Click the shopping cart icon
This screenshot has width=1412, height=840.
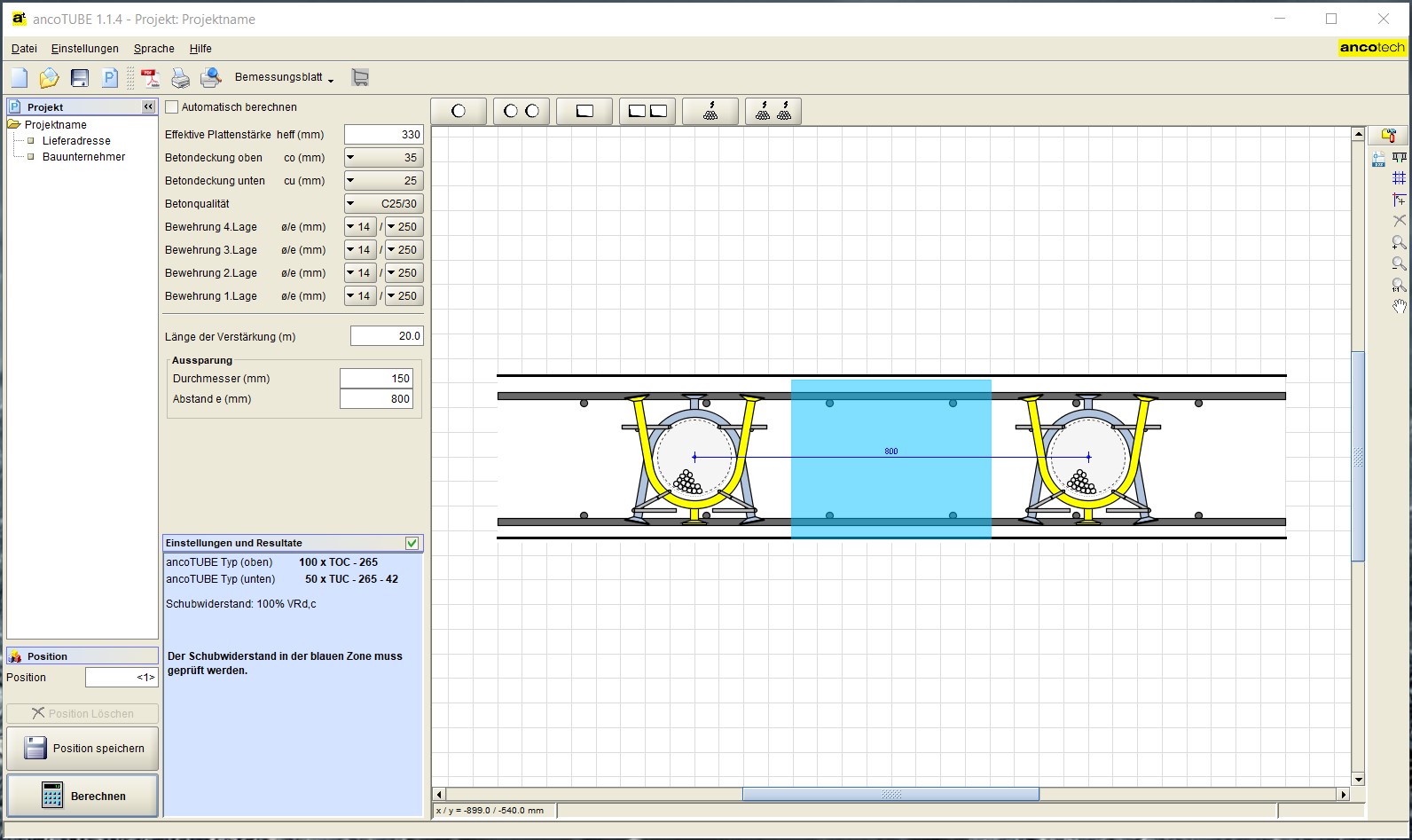[360, 78]
